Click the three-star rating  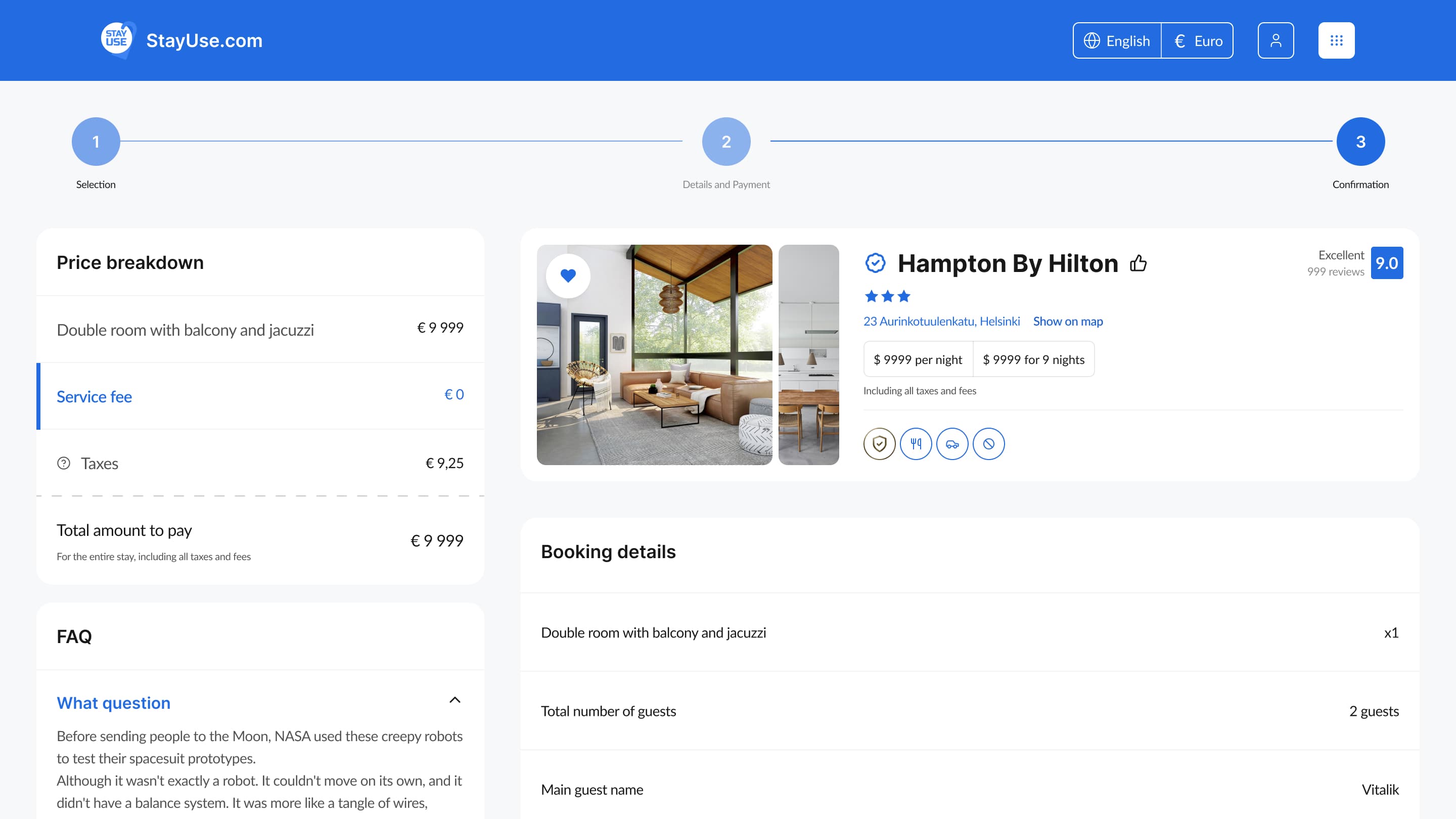887,296
